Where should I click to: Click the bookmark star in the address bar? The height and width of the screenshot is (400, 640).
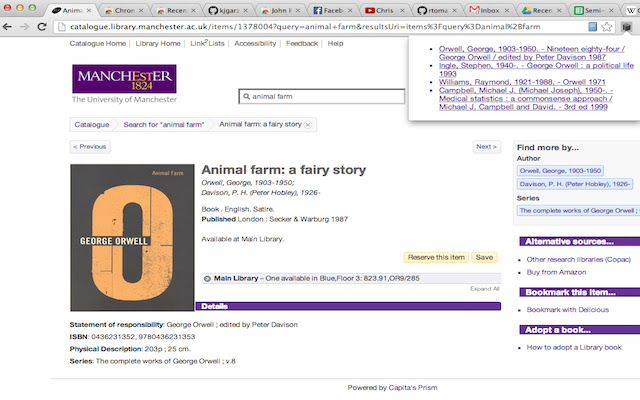tap(607, 27)
